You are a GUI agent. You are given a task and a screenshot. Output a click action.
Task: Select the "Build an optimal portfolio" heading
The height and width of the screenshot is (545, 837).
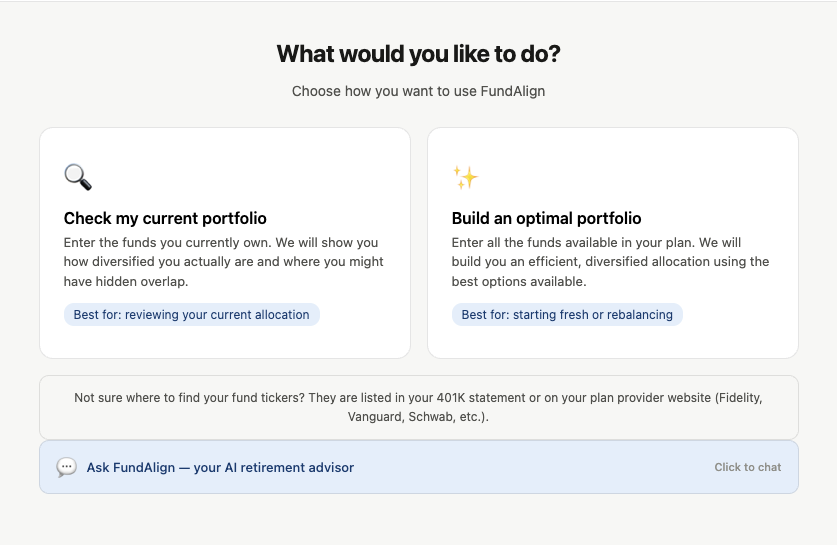coord(546,218)
